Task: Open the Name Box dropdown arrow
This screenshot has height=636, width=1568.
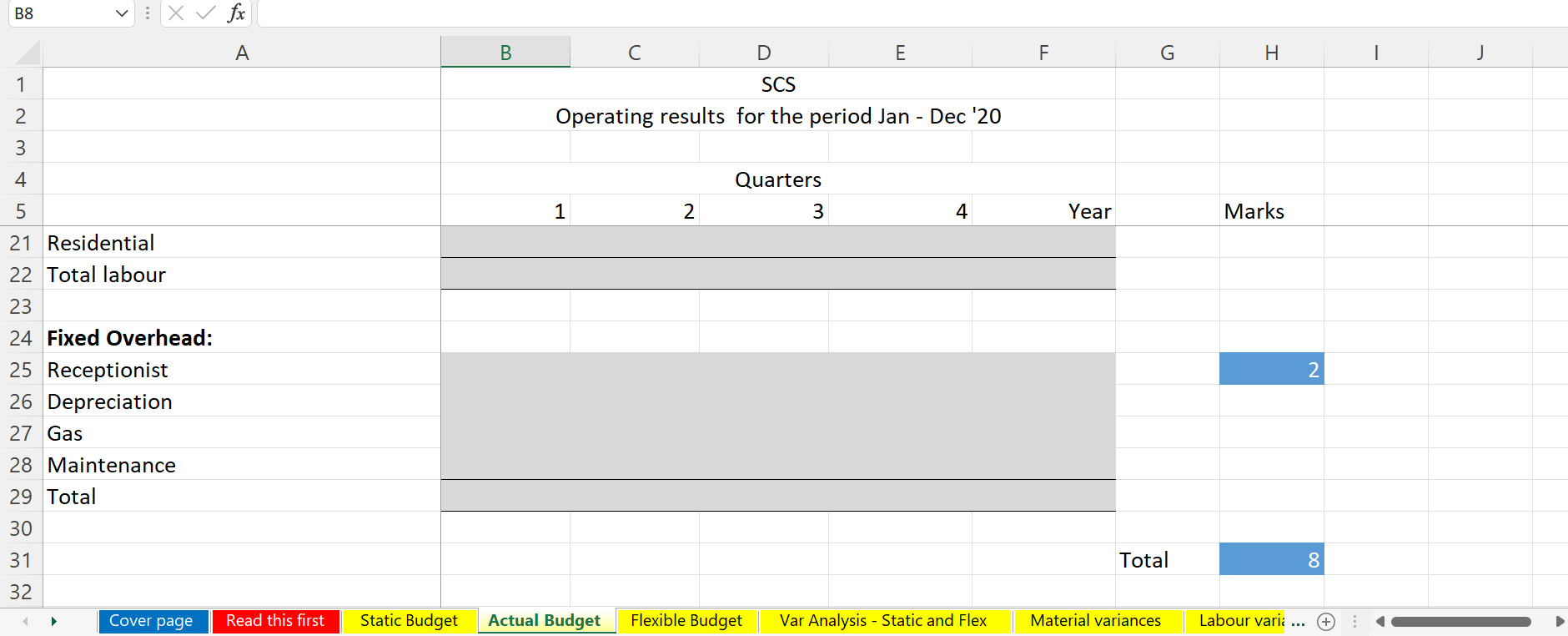Action: pos(121,13)
